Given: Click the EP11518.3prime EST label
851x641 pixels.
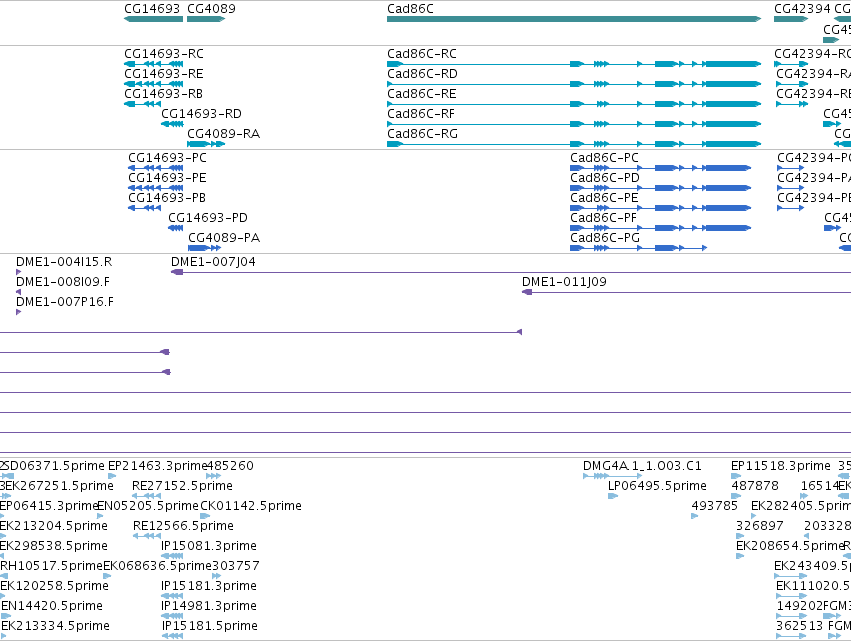Looking at the screenshot, I should (781, 466).
